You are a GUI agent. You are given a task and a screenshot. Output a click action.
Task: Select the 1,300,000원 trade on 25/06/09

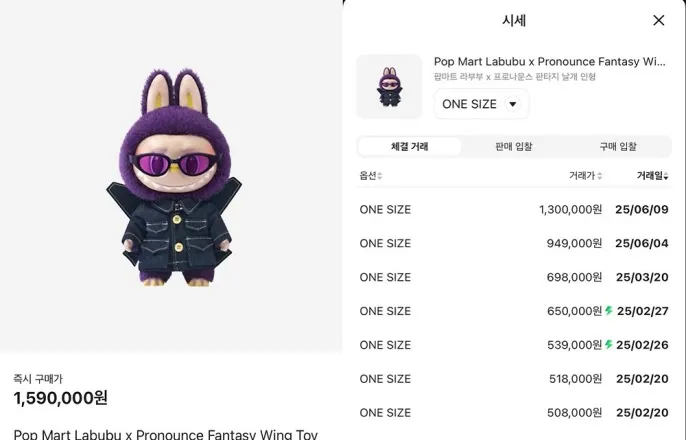coord(514,210)
